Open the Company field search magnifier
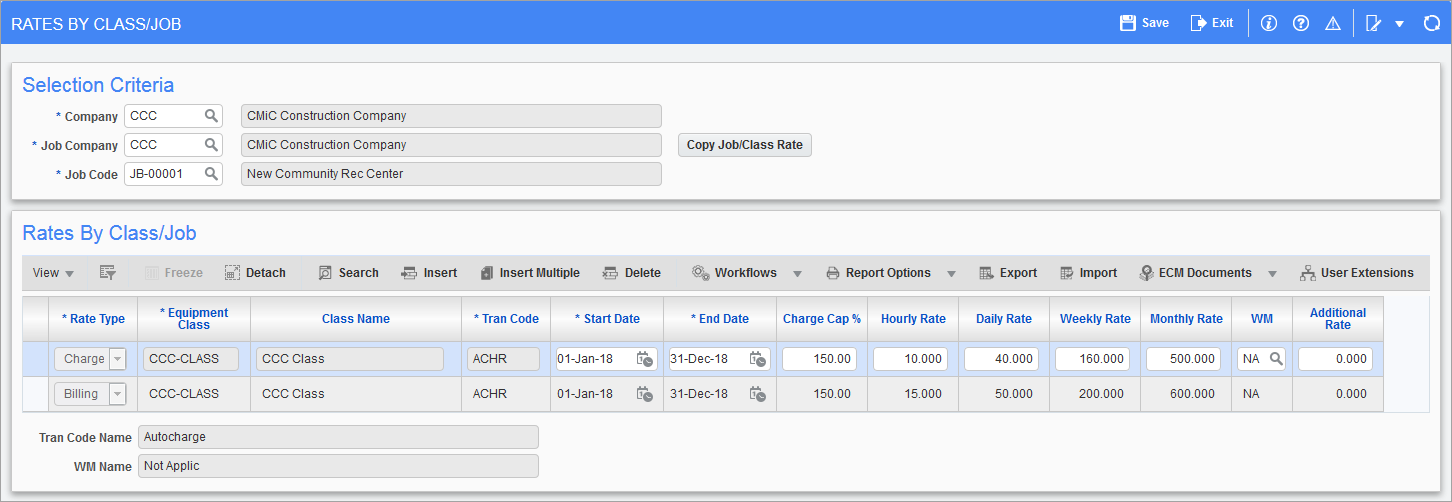 click(x=211, y=116)
